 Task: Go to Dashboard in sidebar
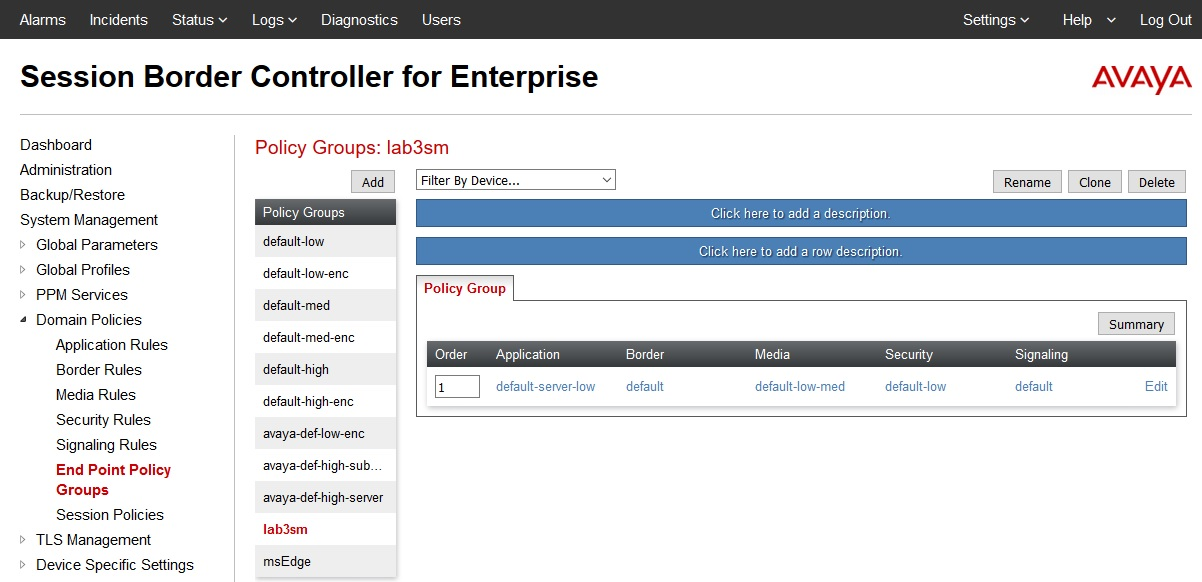56,145
